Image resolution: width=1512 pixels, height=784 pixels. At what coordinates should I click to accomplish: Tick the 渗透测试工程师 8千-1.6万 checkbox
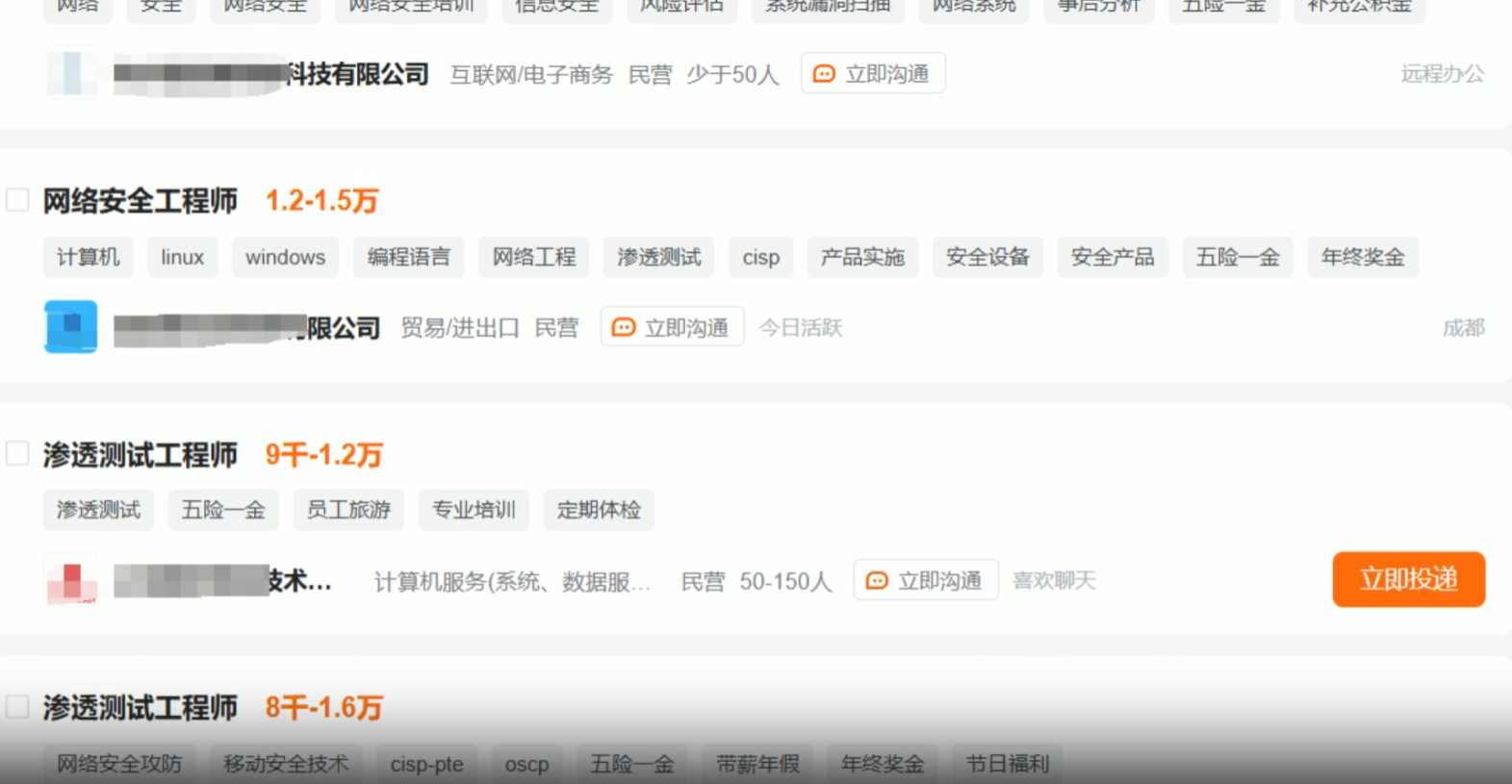(x=17, y=707)
